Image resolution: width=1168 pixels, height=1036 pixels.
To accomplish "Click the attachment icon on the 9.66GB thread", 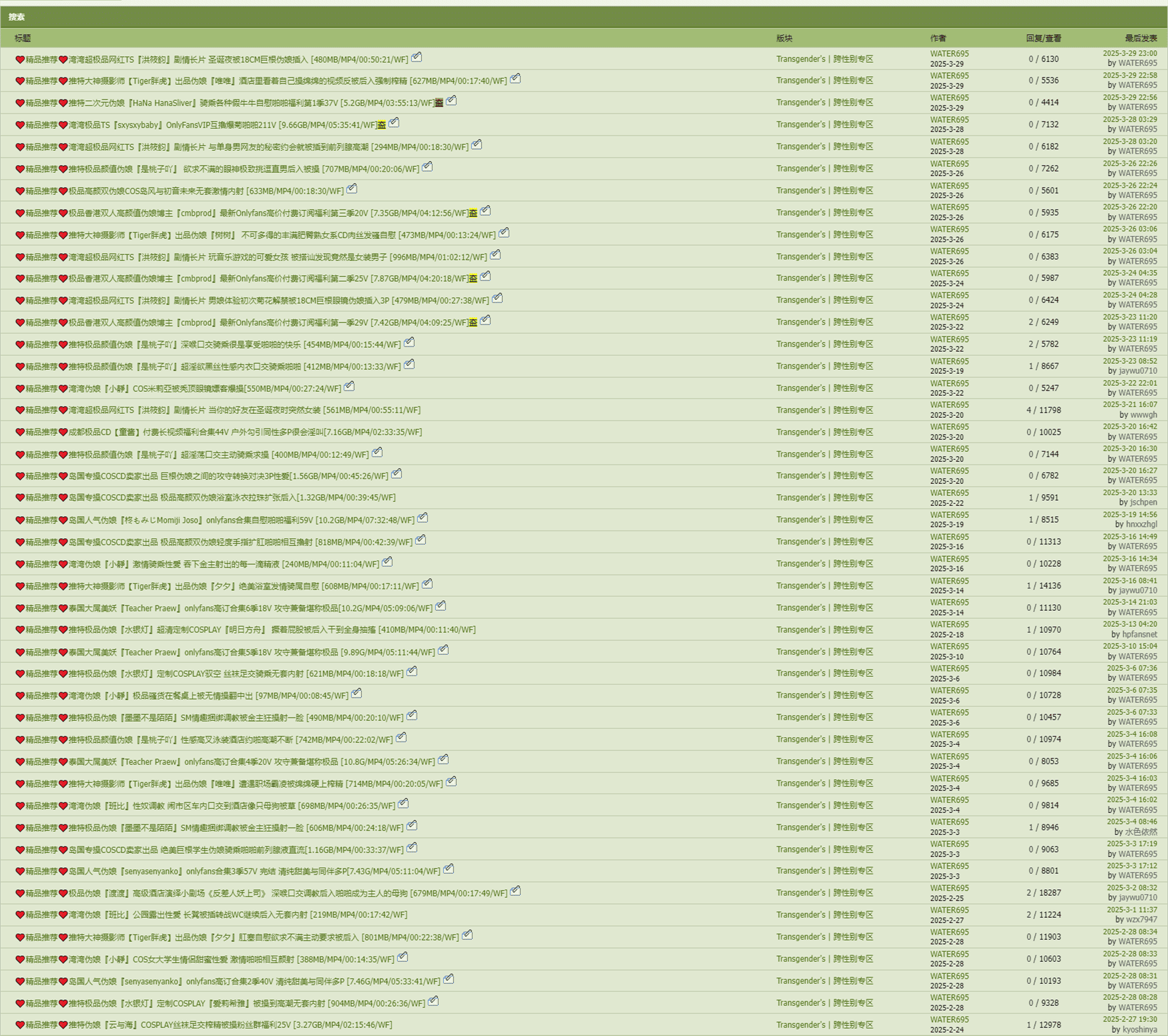I will click(394, 123).
